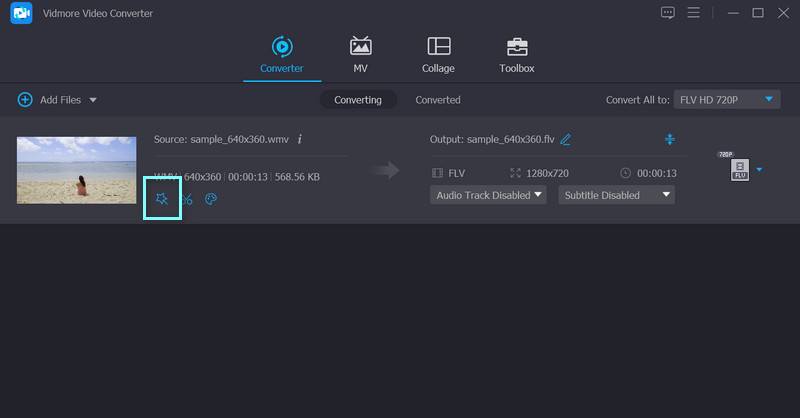Open the Audio Track Disabled dropdown
800x418 pixels.
(489, 195)
